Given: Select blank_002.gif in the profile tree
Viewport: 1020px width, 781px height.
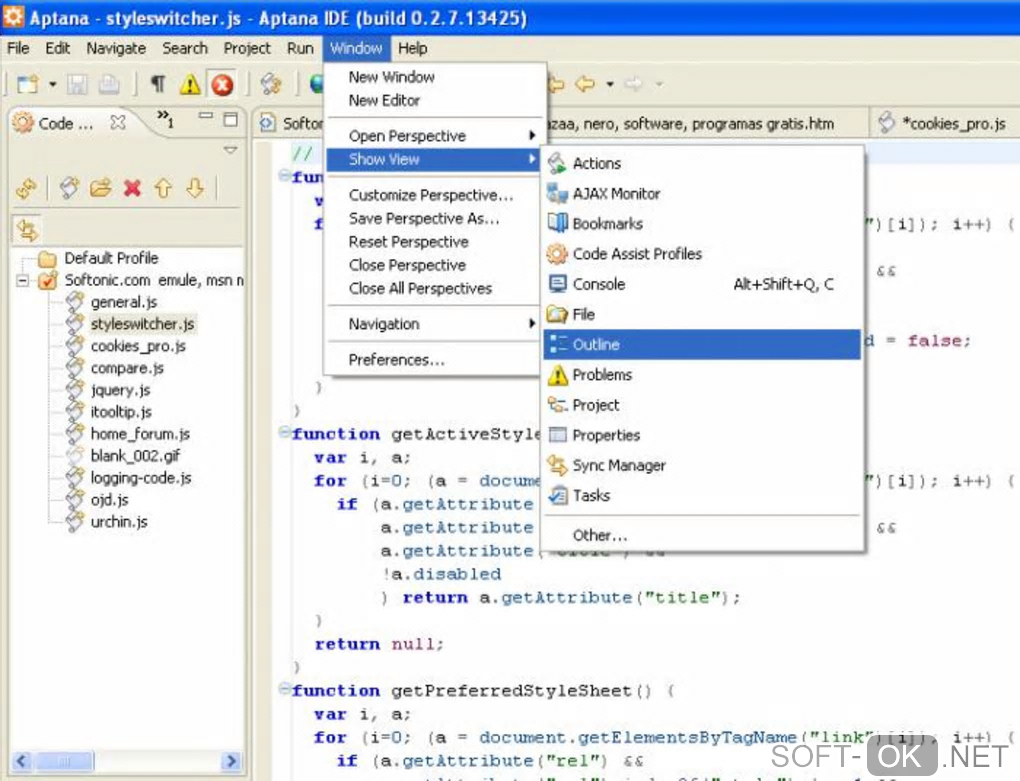Looking at the screenshot, I should coord(135,456).
